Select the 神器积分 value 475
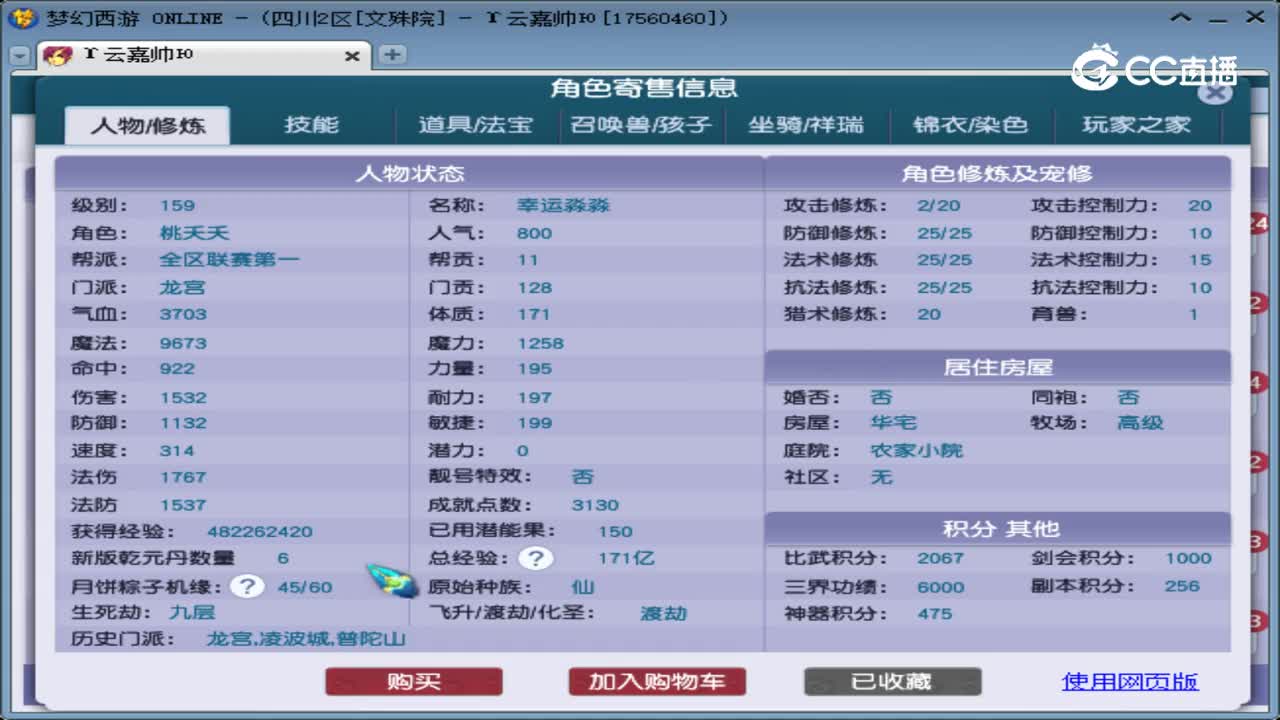The image size is (1280, 720). [934, 613]
